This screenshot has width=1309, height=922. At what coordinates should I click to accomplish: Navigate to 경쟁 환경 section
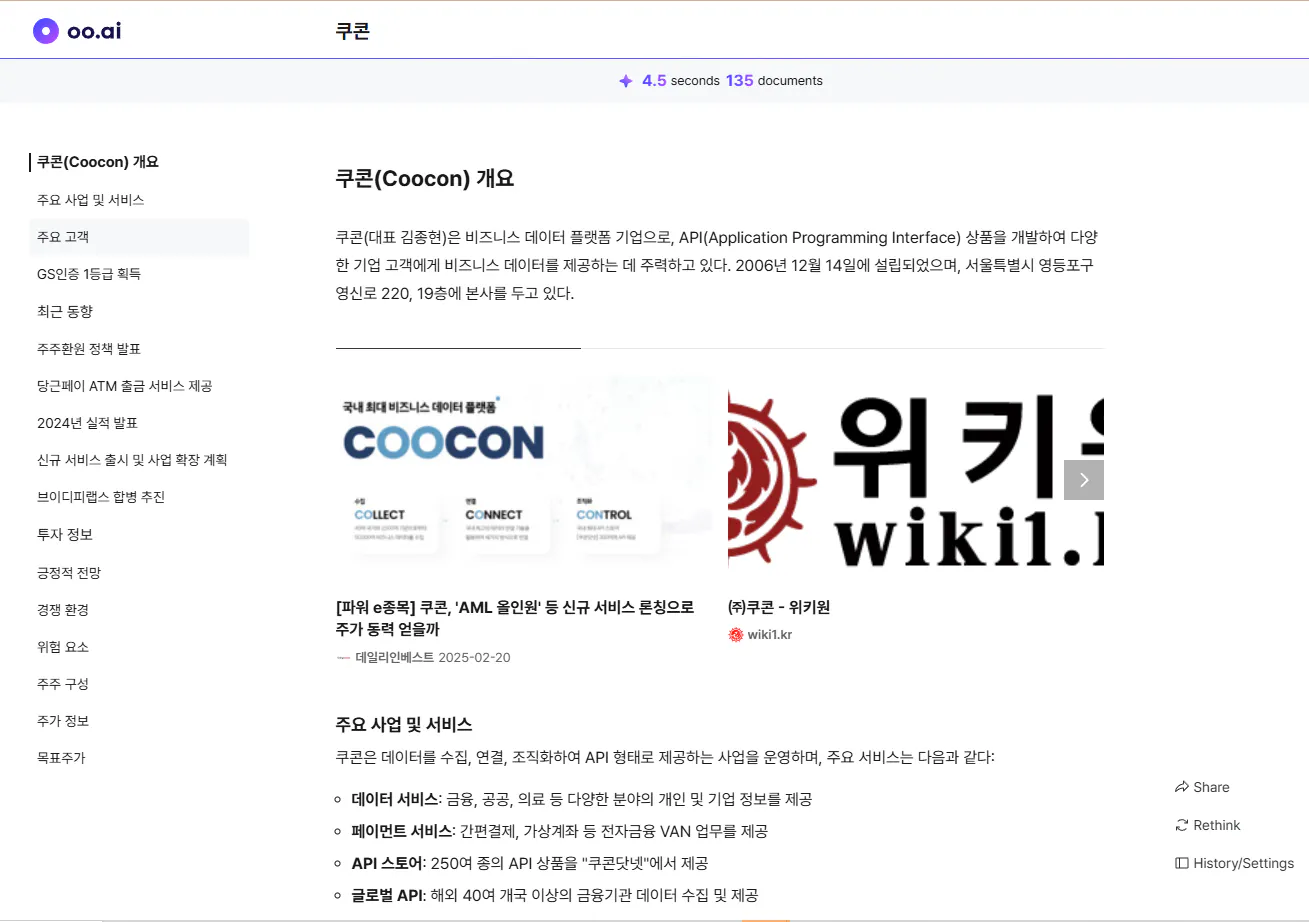(63, 610)
